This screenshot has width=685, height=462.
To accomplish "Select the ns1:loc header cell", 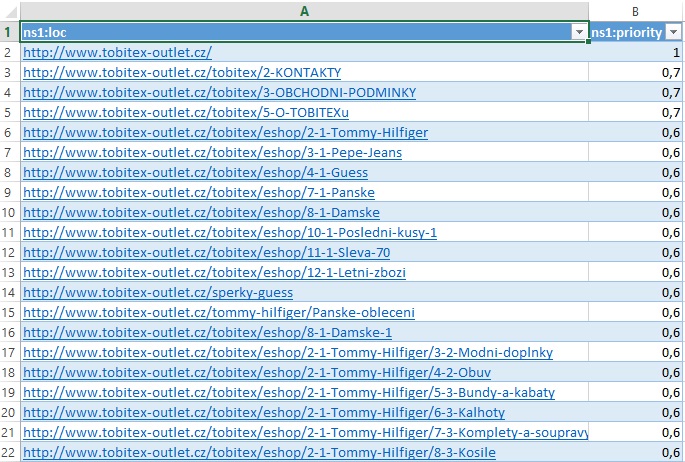I will pyautogui.click(x=304, y=32).
